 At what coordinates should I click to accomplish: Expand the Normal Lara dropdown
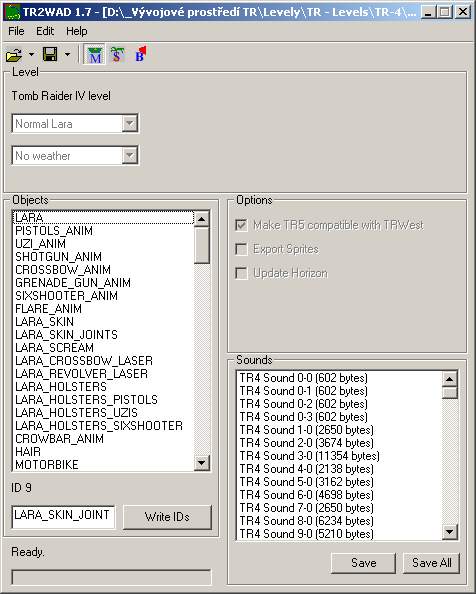click(x=130, y=123)
